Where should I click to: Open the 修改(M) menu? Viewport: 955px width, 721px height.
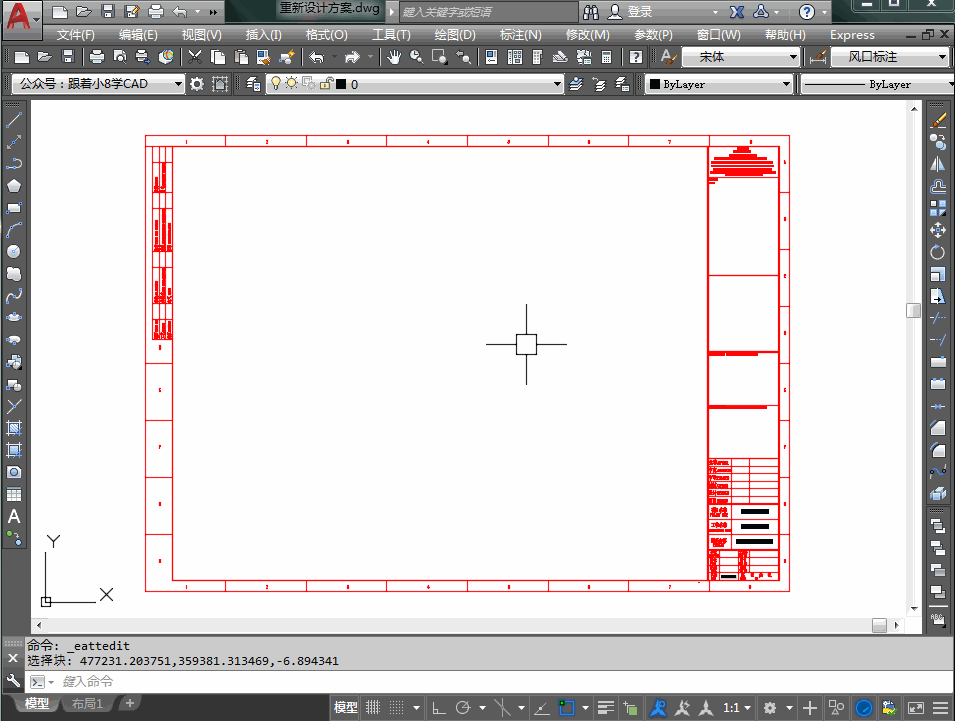(587, 35)
